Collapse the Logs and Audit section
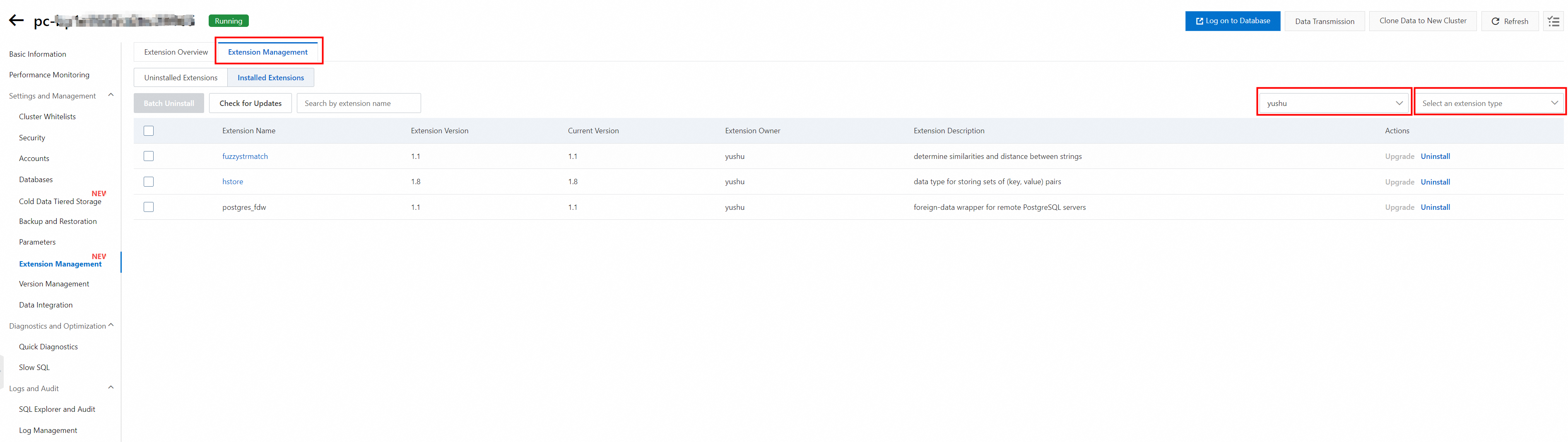The image size is (1568, 442). (x=111, y=387)
